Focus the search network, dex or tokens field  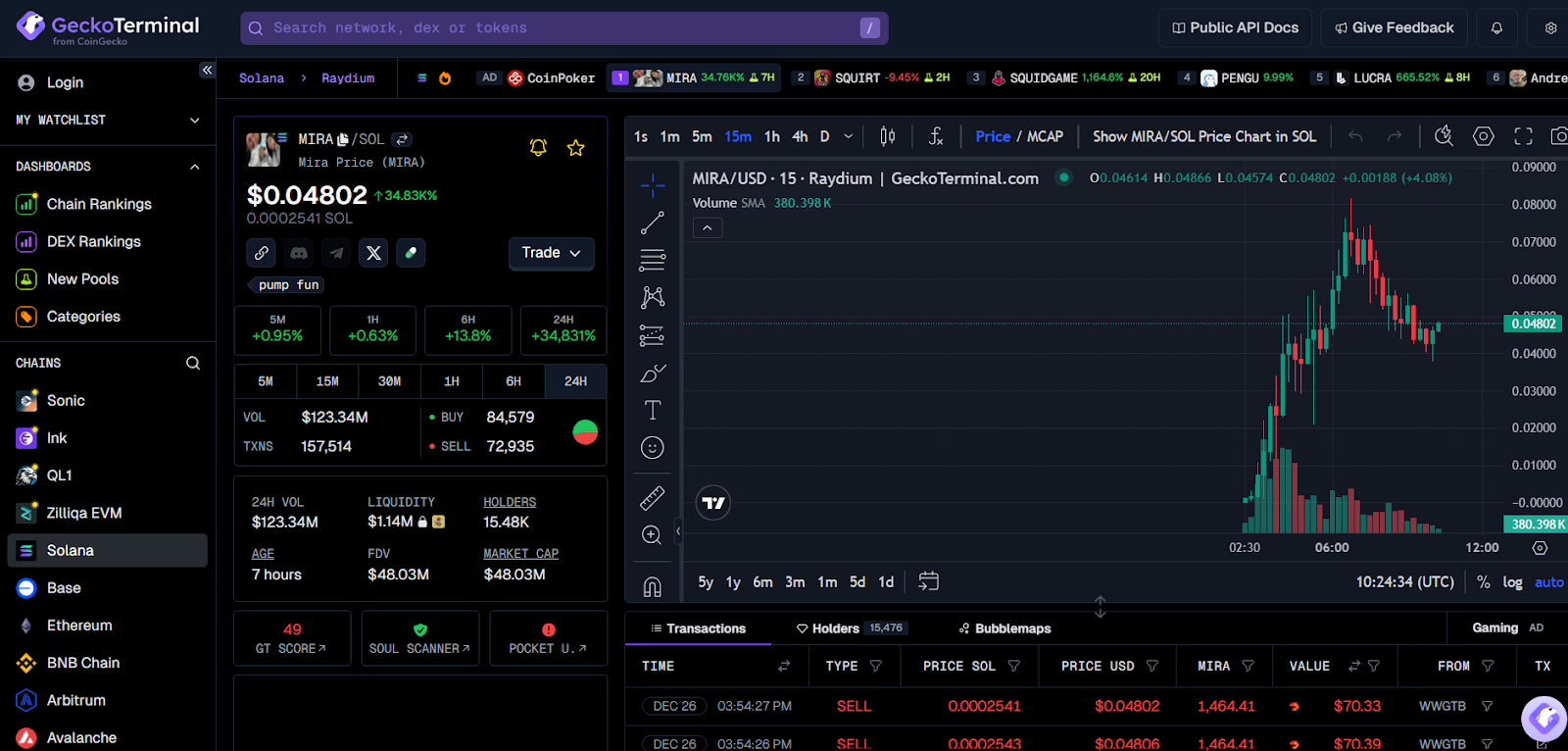(x=564, y=28)
